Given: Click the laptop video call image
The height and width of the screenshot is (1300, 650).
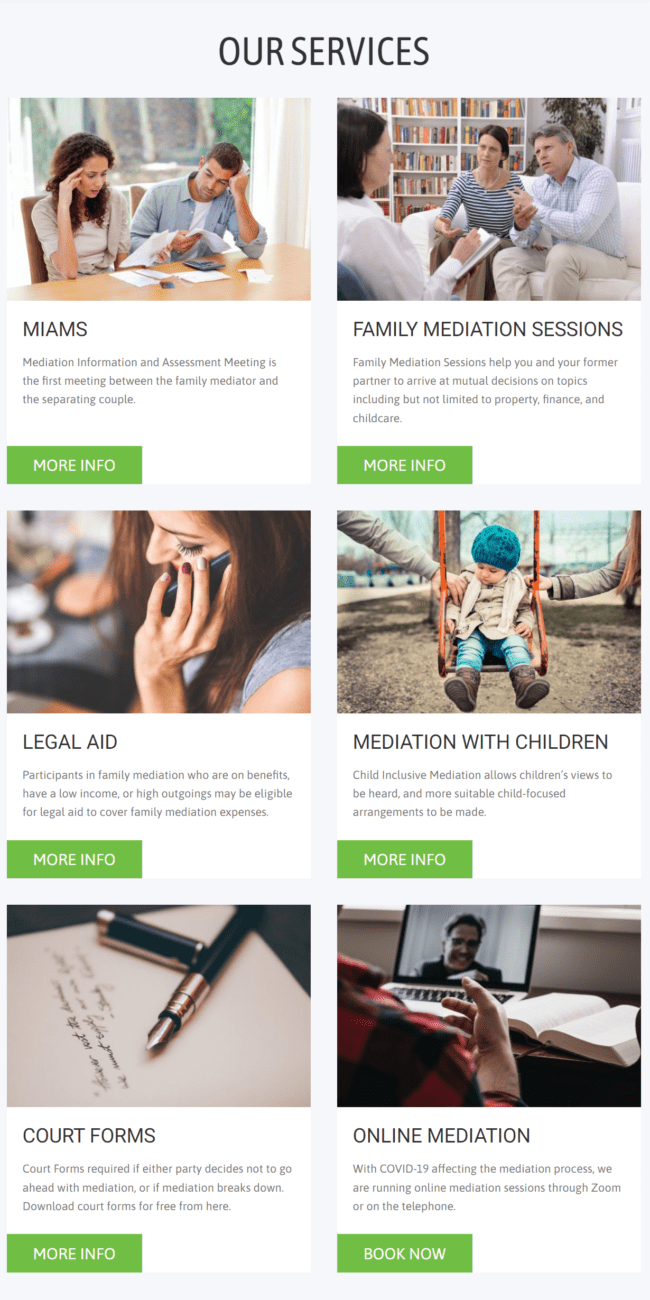Looking at the screenshot, I should 489,1006.
